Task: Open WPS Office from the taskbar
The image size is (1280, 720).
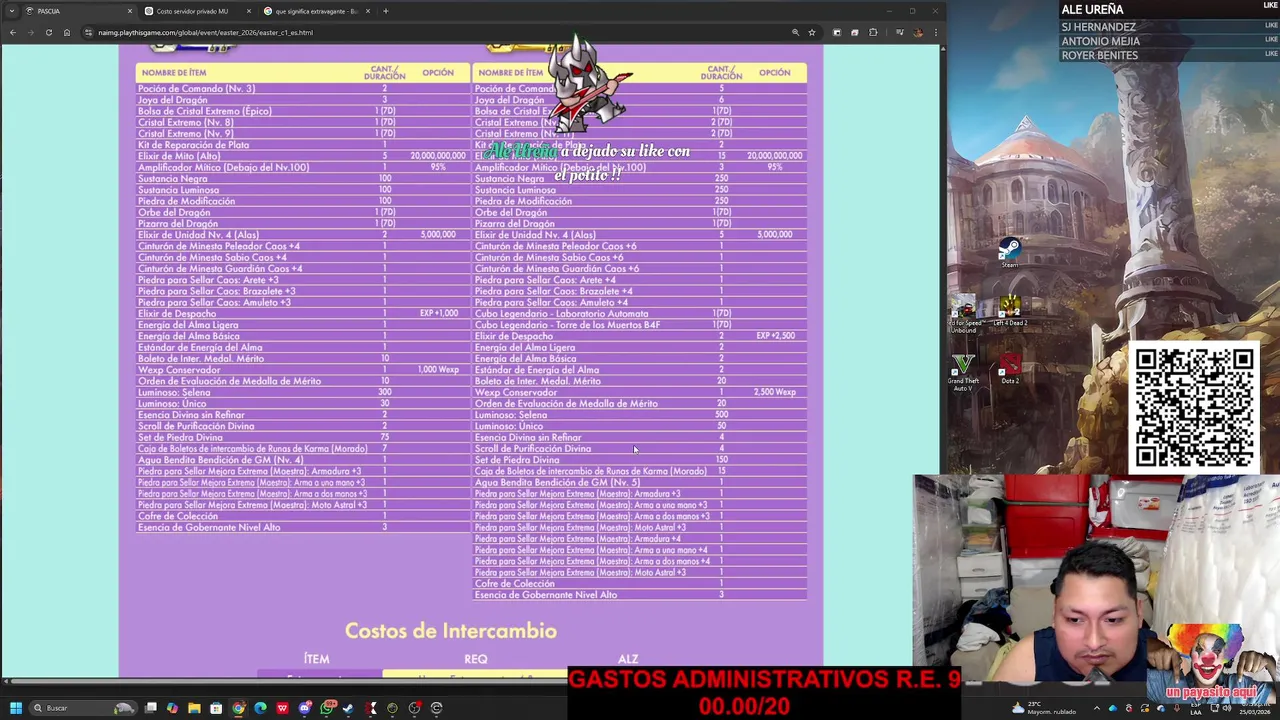Action: pos(282,708)
